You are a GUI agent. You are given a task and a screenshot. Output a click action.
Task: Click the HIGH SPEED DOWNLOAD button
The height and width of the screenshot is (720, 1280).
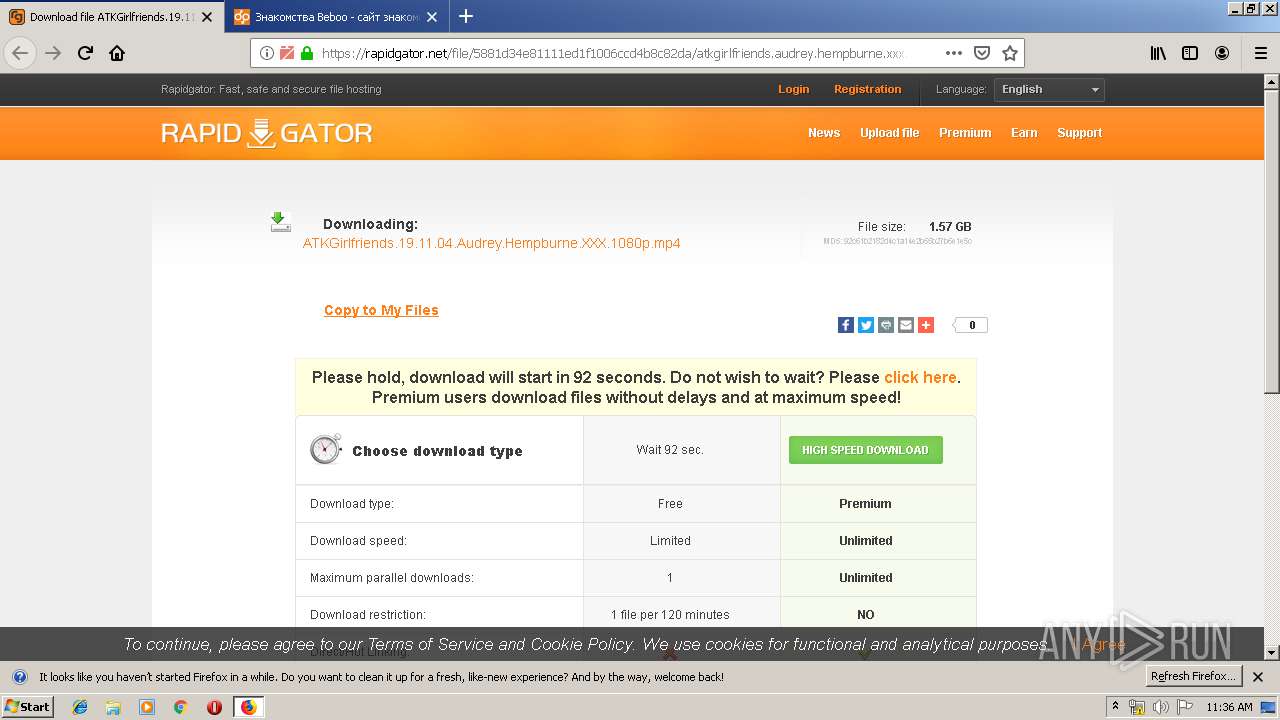coord(865,450)
